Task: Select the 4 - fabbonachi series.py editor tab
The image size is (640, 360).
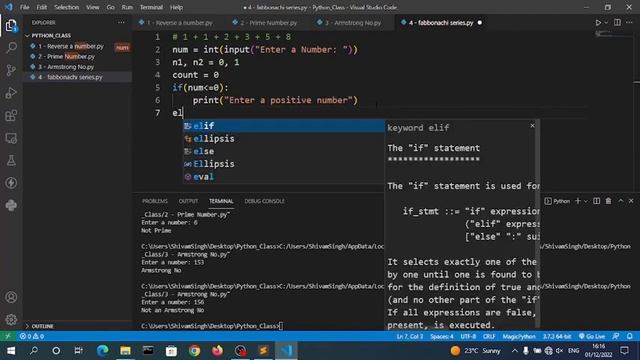Action: pos(441,23)
